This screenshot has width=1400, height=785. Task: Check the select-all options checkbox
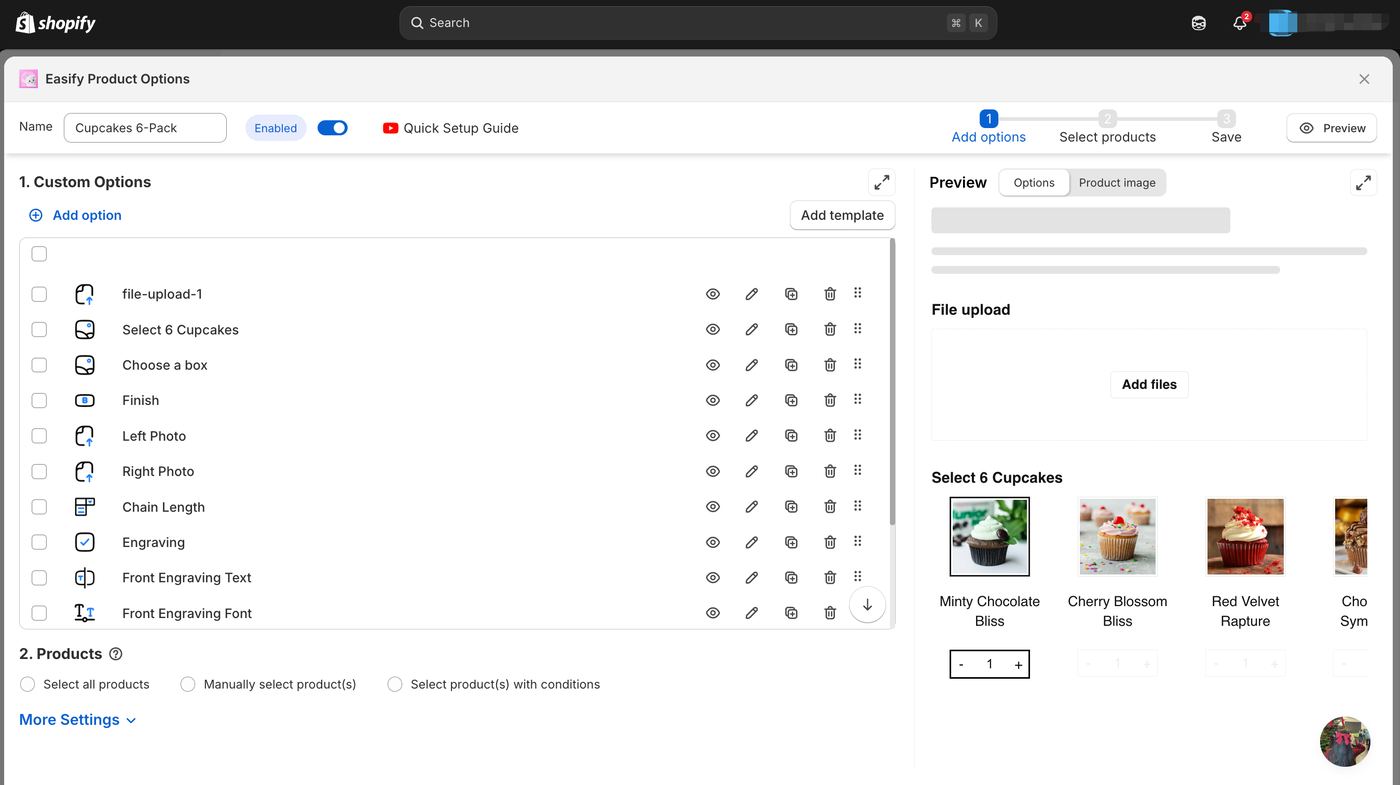point(39,254)
